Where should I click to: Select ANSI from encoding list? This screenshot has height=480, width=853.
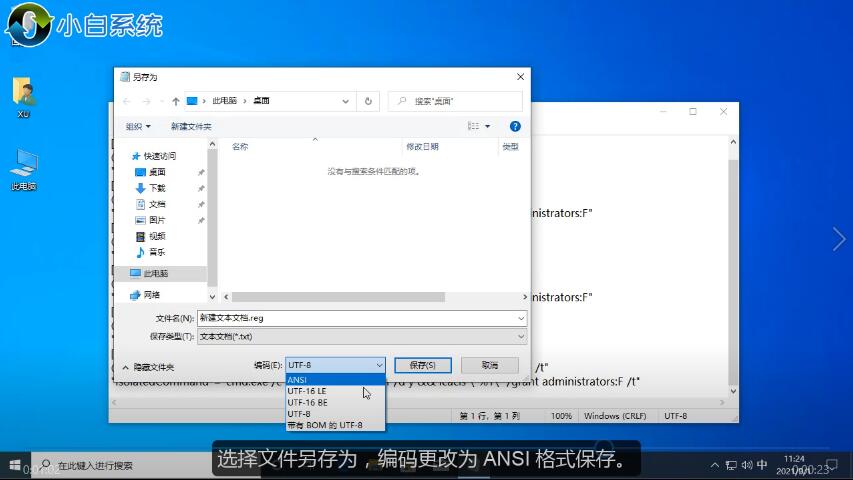(x=298, y=380)
